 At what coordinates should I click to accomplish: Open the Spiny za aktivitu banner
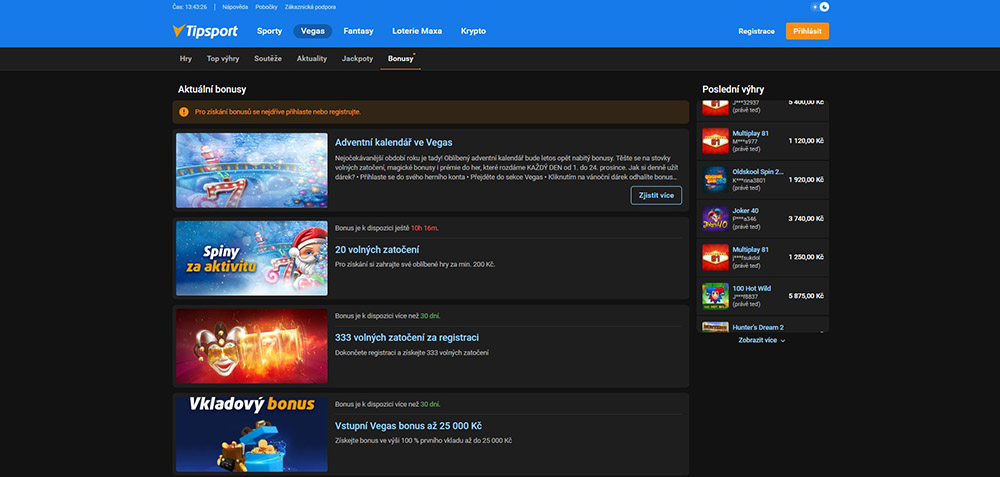[252, 258]
